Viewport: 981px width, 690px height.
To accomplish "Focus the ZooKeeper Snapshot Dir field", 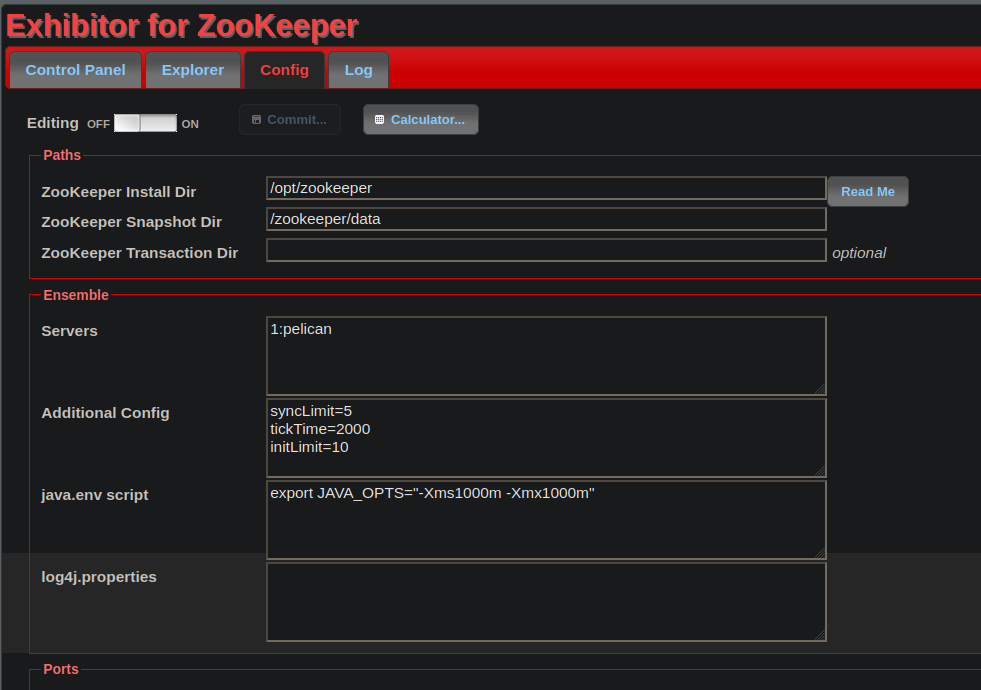I will [x=546, y=219].
